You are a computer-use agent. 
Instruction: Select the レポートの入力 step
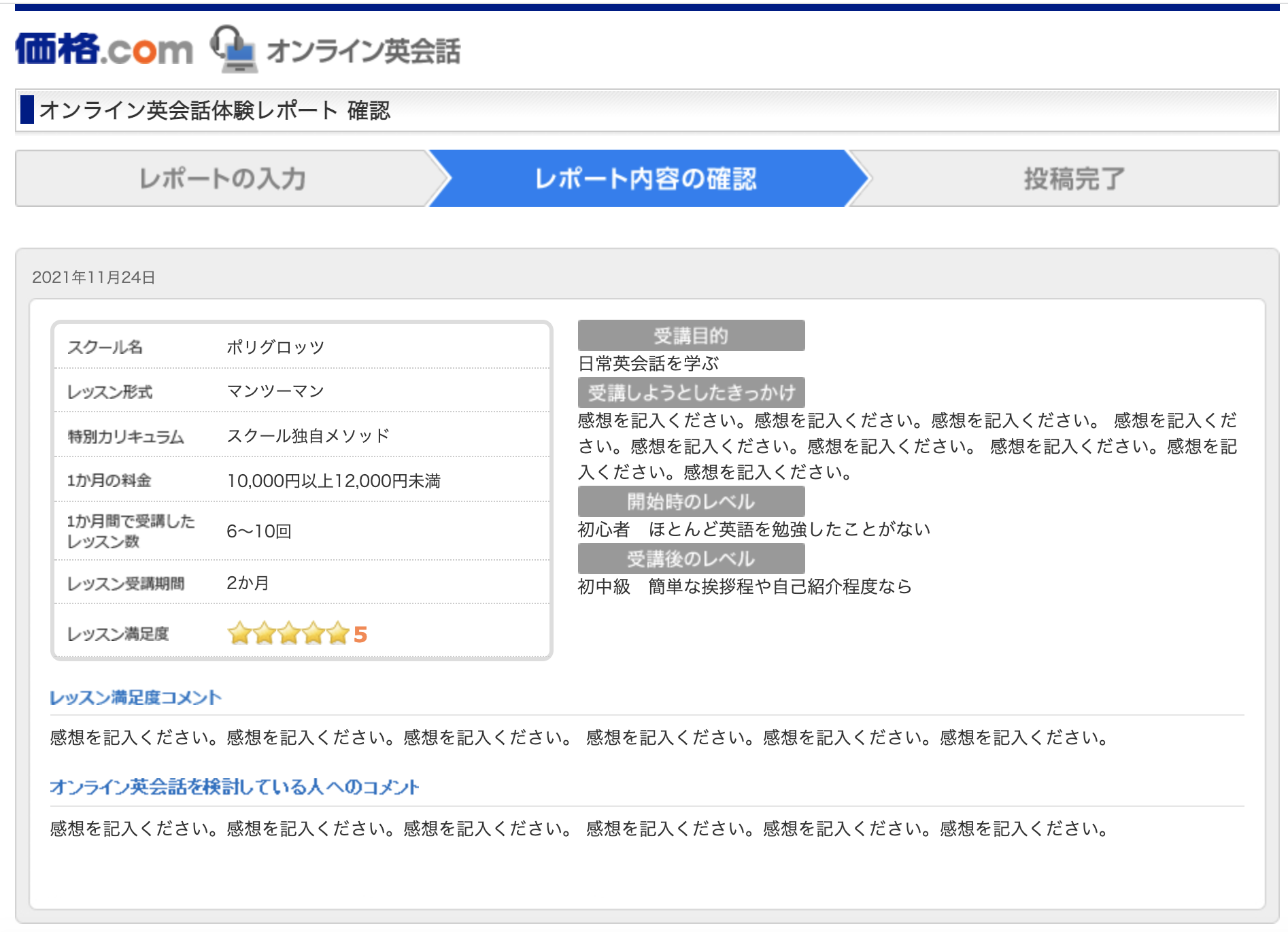tap(222, 178)
